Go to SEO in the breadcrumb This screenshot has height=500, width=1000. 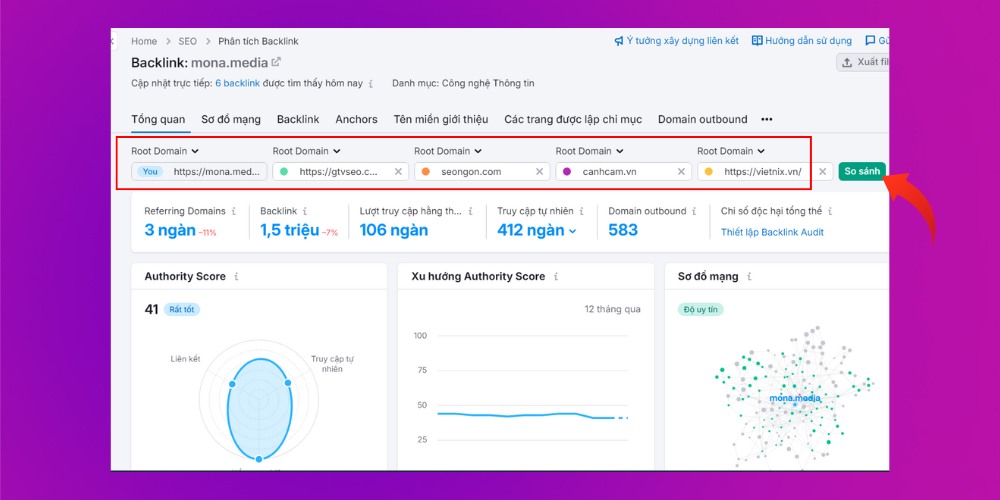[x=188, y=41]
